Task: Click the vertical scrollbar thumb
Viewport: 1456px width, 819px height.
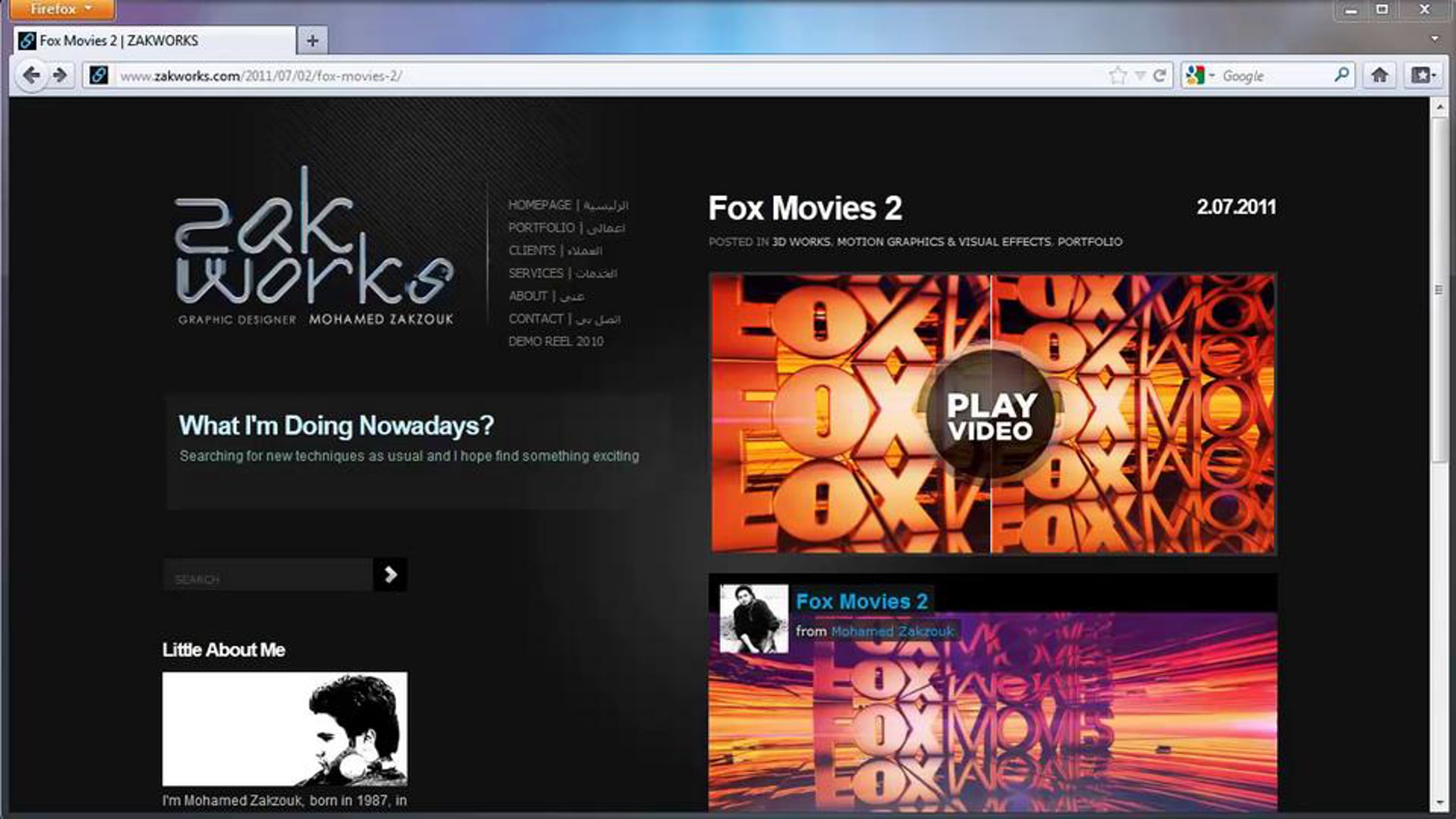Action: coord(1440,289)
